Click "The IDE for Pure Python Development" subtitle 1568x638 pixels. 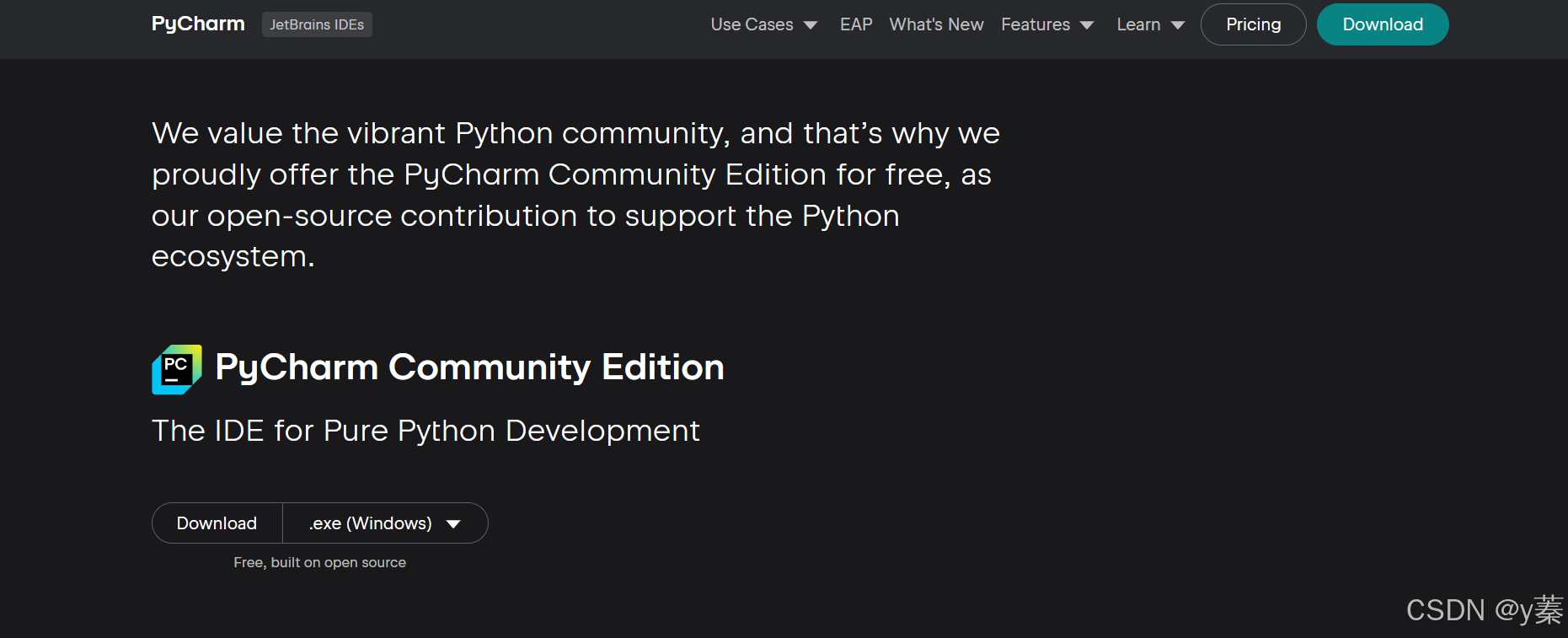tap(425, 431)
